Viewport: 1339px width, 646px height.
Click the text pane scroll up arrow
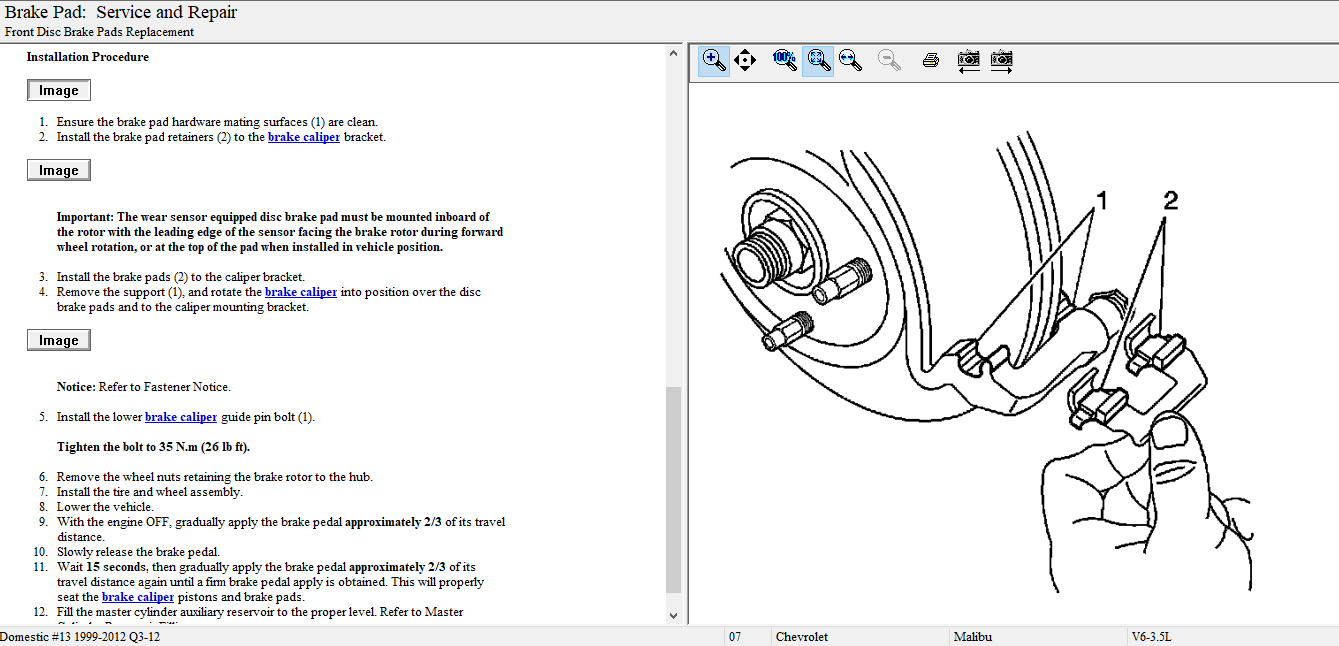[x=673, y=52]
